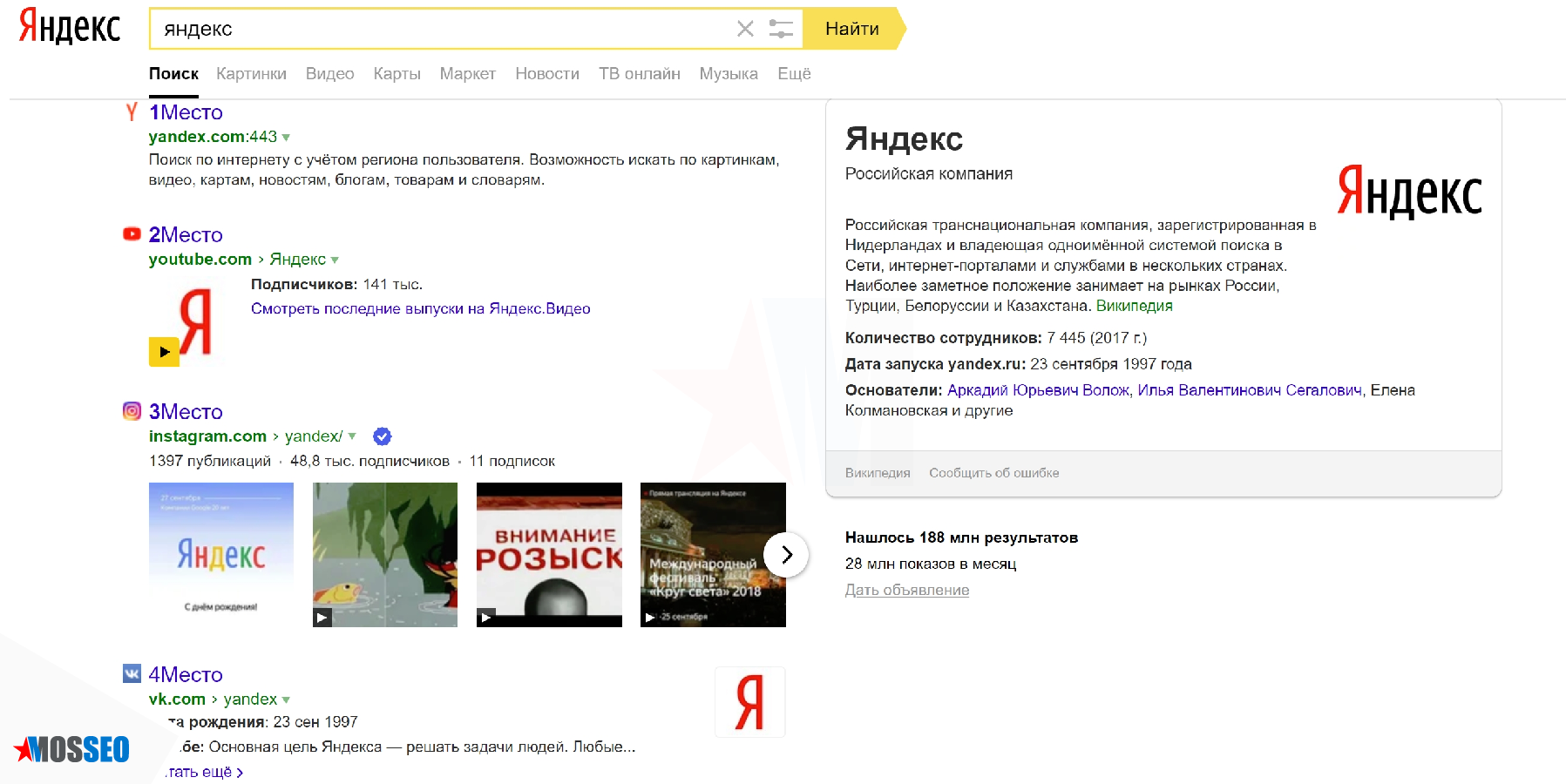1566x784 pixels.
Task: Switch to the Новости tab
Action: click(x=546, y=74)
